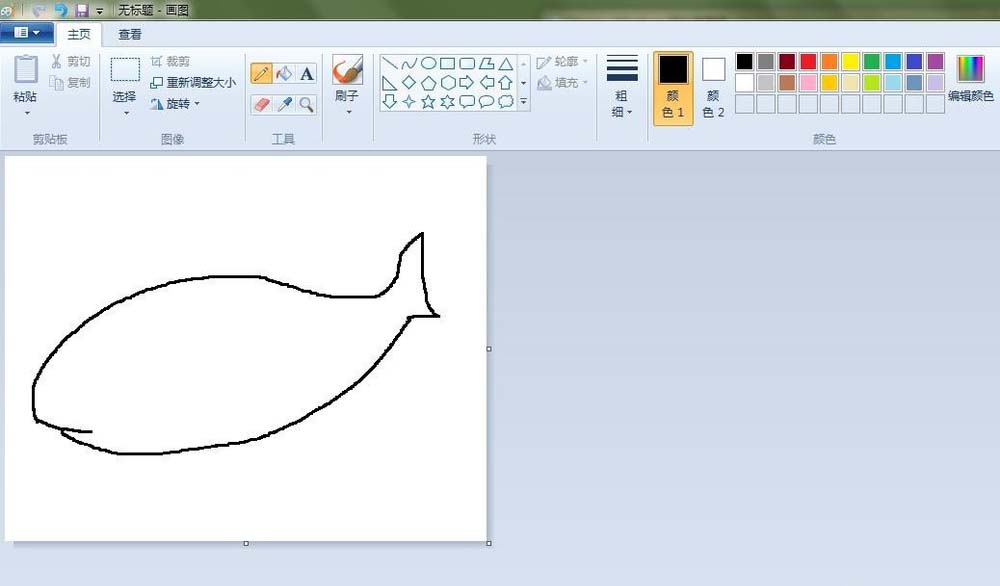Switch to the Home (主页) tab
The width and height of the screenshot is (1000, 586).
click(79, 34)
